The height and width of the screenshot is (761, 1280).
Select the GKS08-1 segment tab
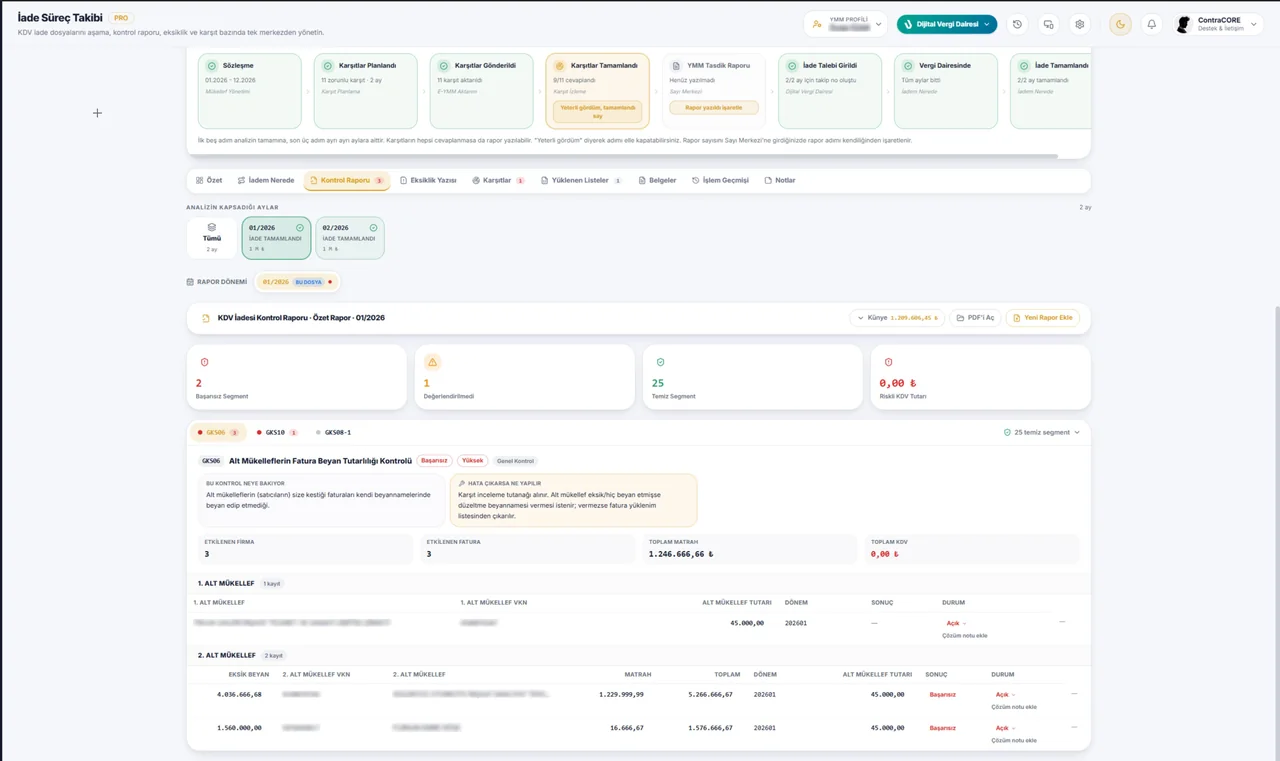click(x=333, y=433)
